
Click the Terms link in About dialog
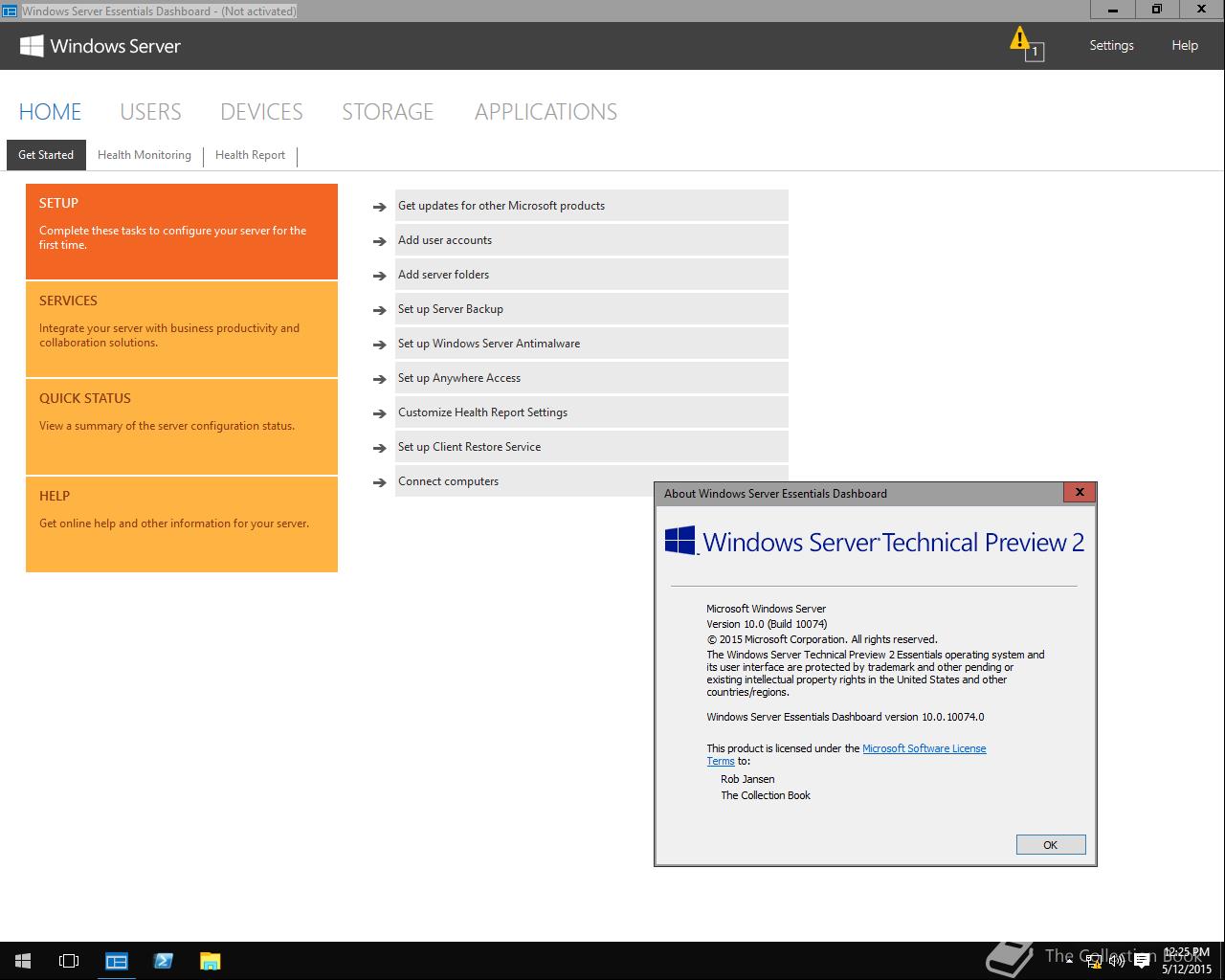(721, 762)
